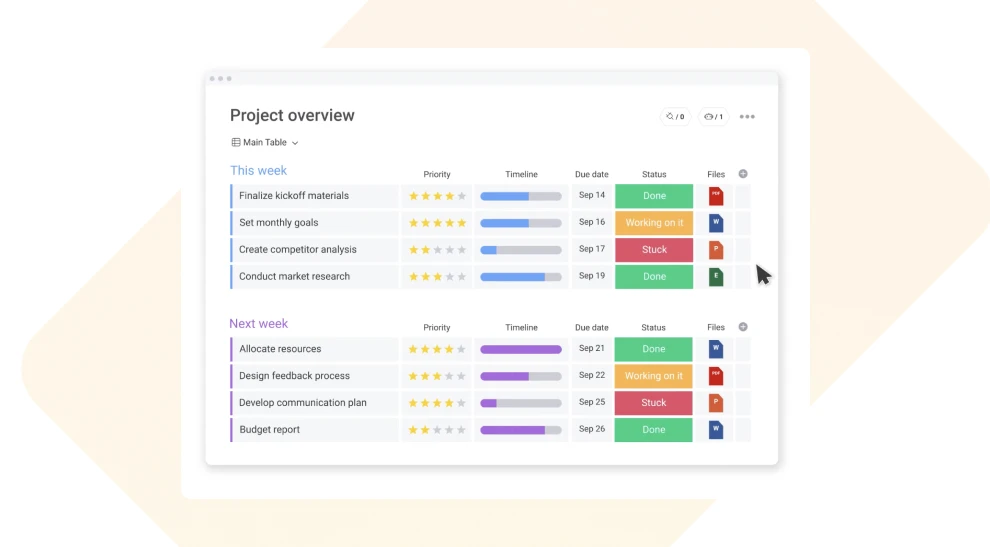Image resolution: width=990 pixels, height=547 pixels.
Task: Change Done status of Finalize kickoff materials
Action: 654,196
